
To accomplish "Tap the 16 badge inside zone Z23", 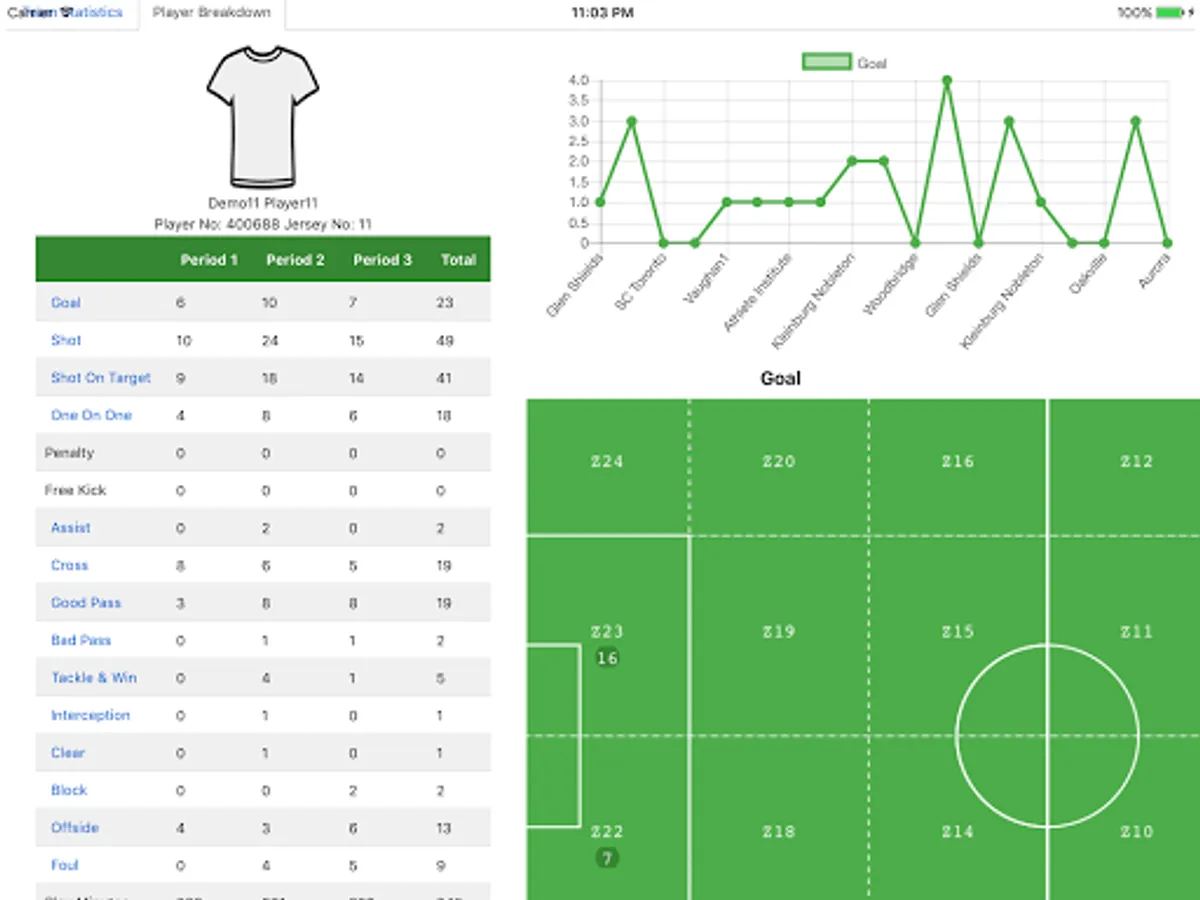I will [x=608, y=658].
